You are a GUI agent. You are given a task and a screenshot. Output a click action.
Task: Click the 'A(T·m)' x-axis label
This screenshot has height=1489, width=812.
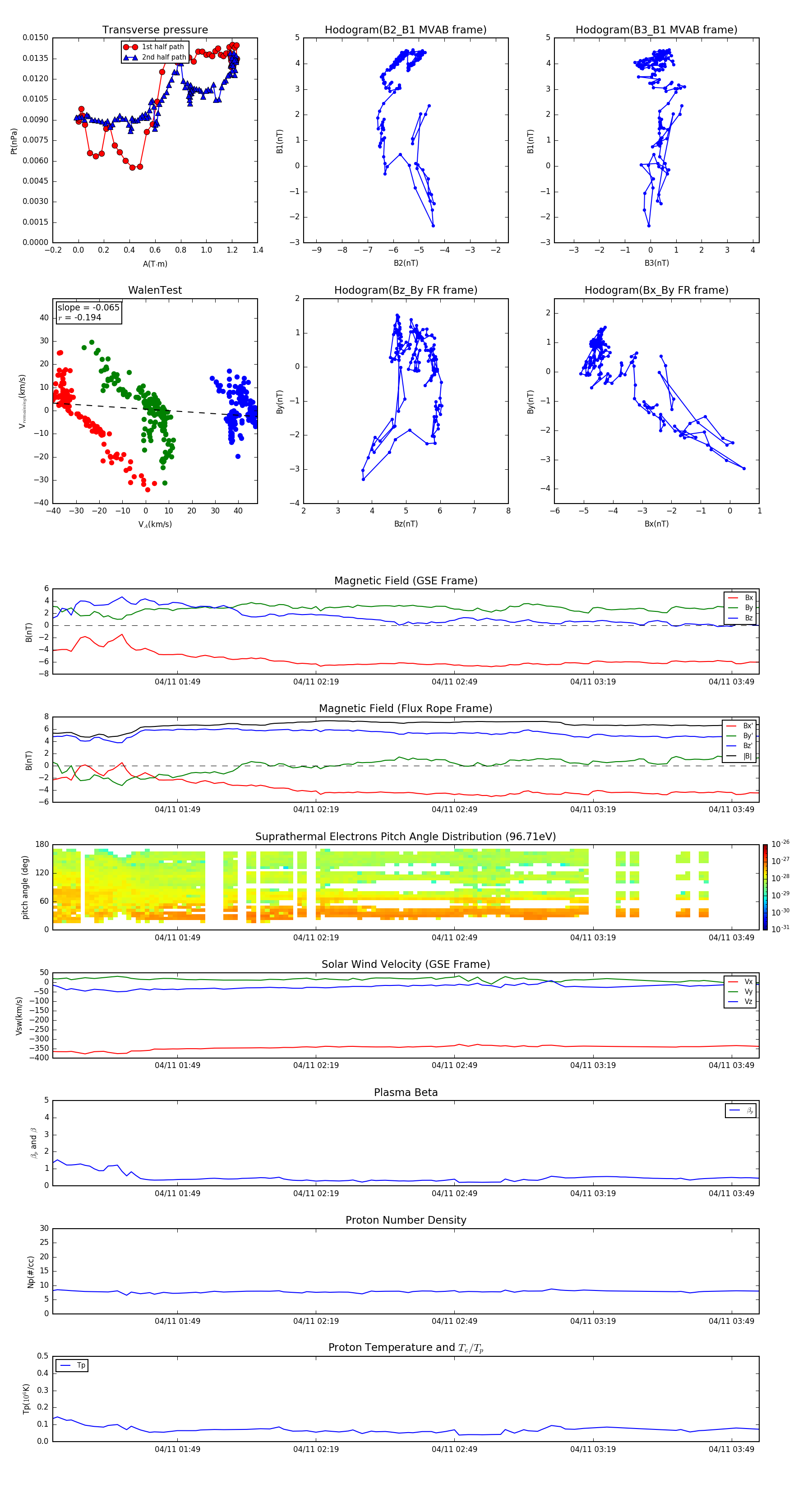coord(155,264)
